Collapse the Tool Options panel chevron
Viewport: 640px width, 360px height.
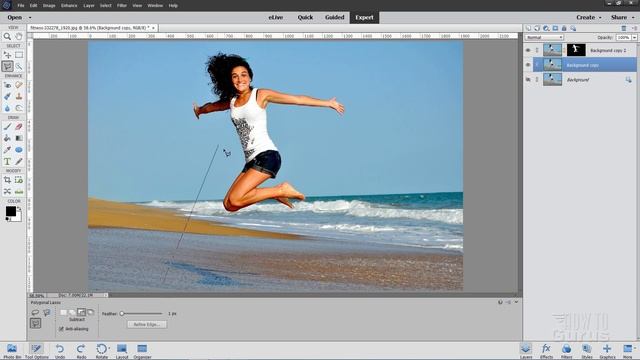click(516, 302)
